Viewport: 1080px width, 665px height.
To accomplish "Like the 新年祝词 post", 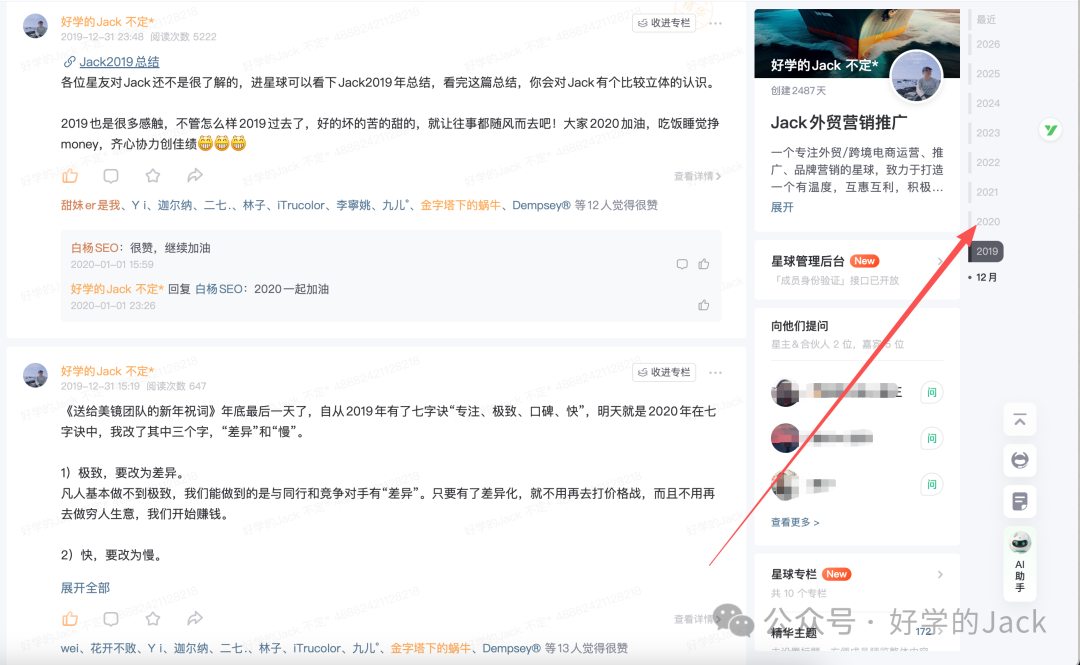I will coord(70,619).
